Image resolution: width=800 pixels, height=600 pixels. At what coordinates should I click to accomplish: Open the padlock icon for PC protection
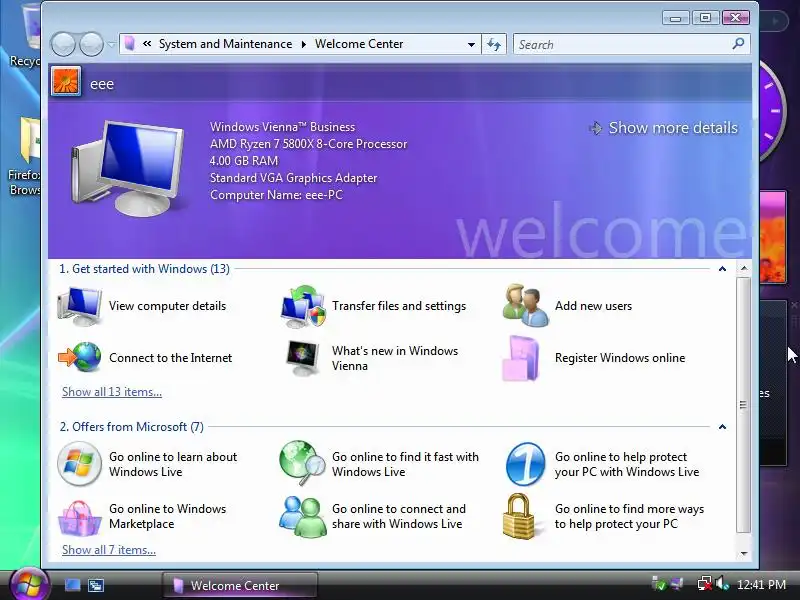click(x=518, y=516)
